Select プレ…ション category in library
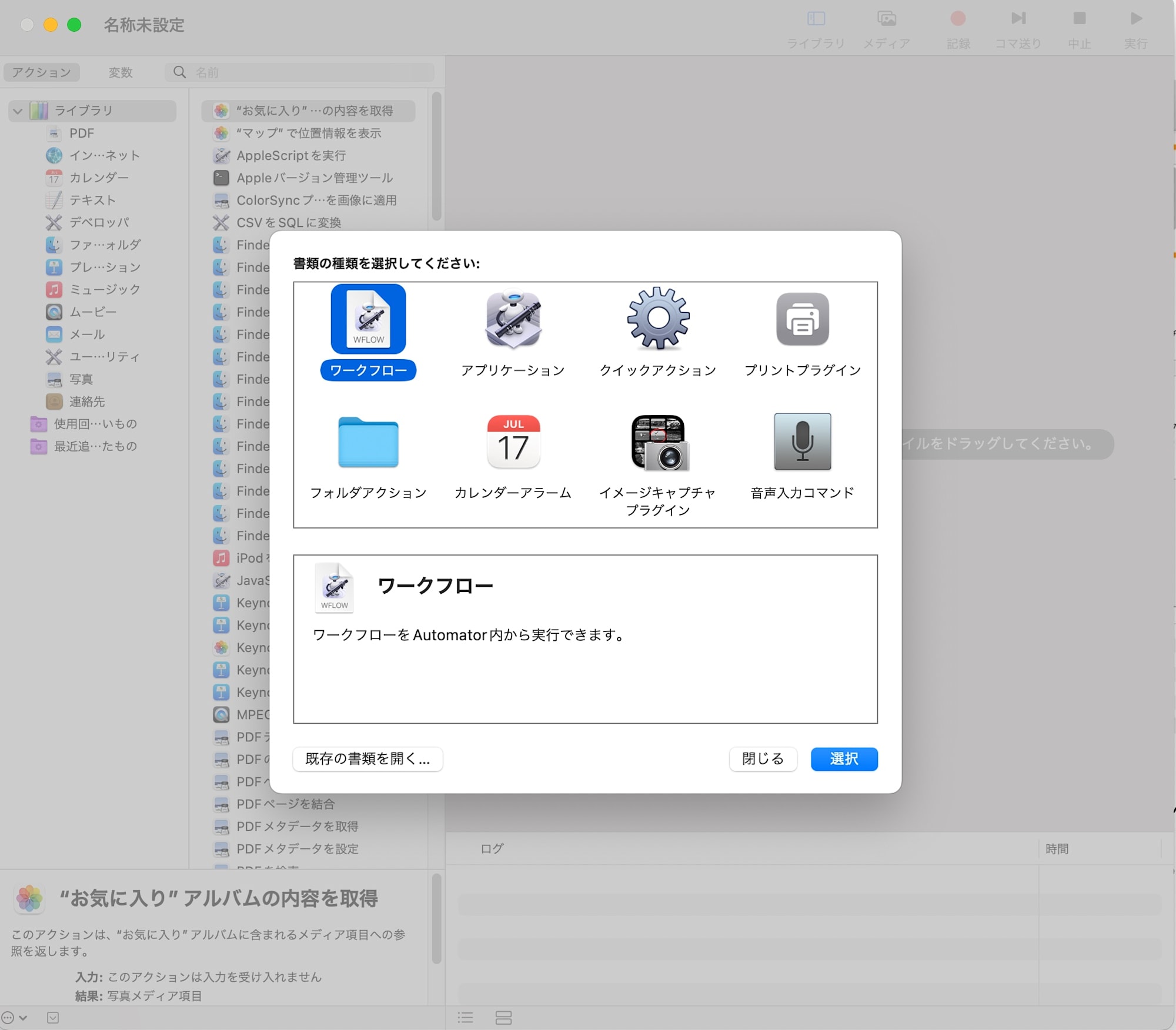Viewport: 1176px width, 1030px height. pos(93,267)
